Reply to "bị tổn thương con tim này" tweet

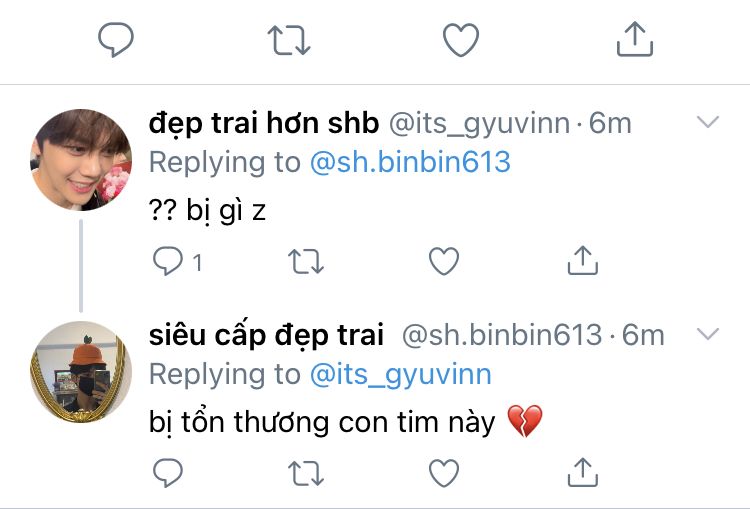(168, 473)
